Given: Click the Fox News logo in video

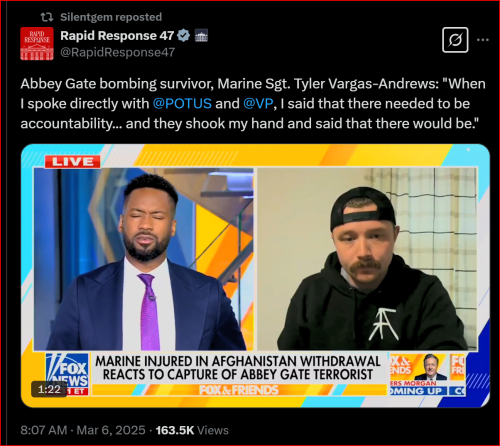Looking at the screenshot, I should click(x=68, y=374).
